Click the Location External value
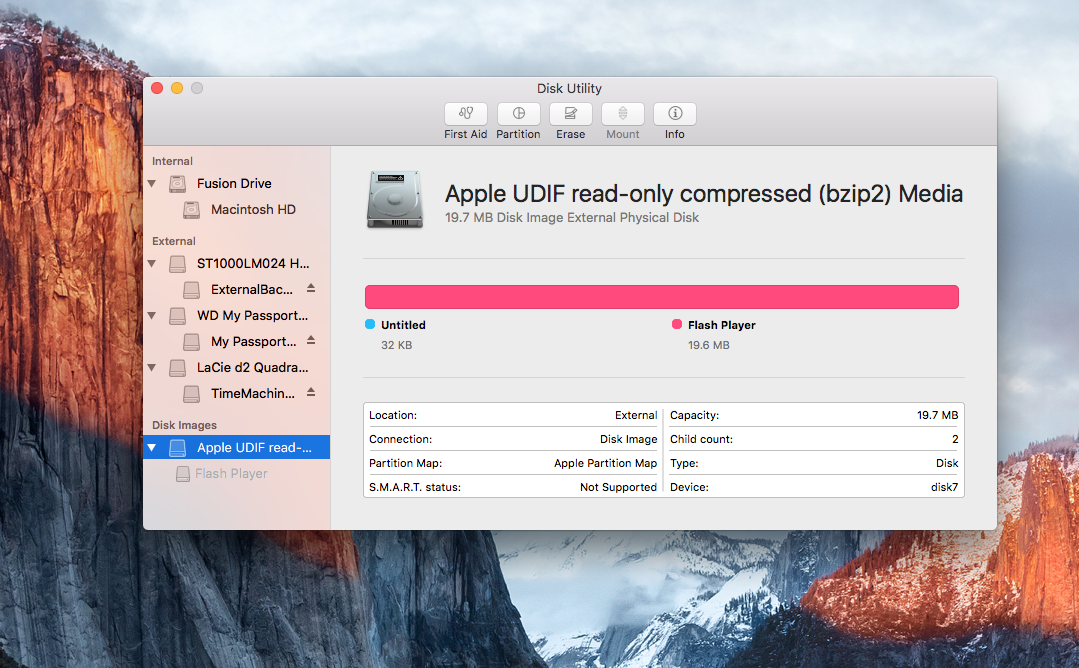Screen dimensions: 1079x668 pyautogui.click(x=636, y=415)
